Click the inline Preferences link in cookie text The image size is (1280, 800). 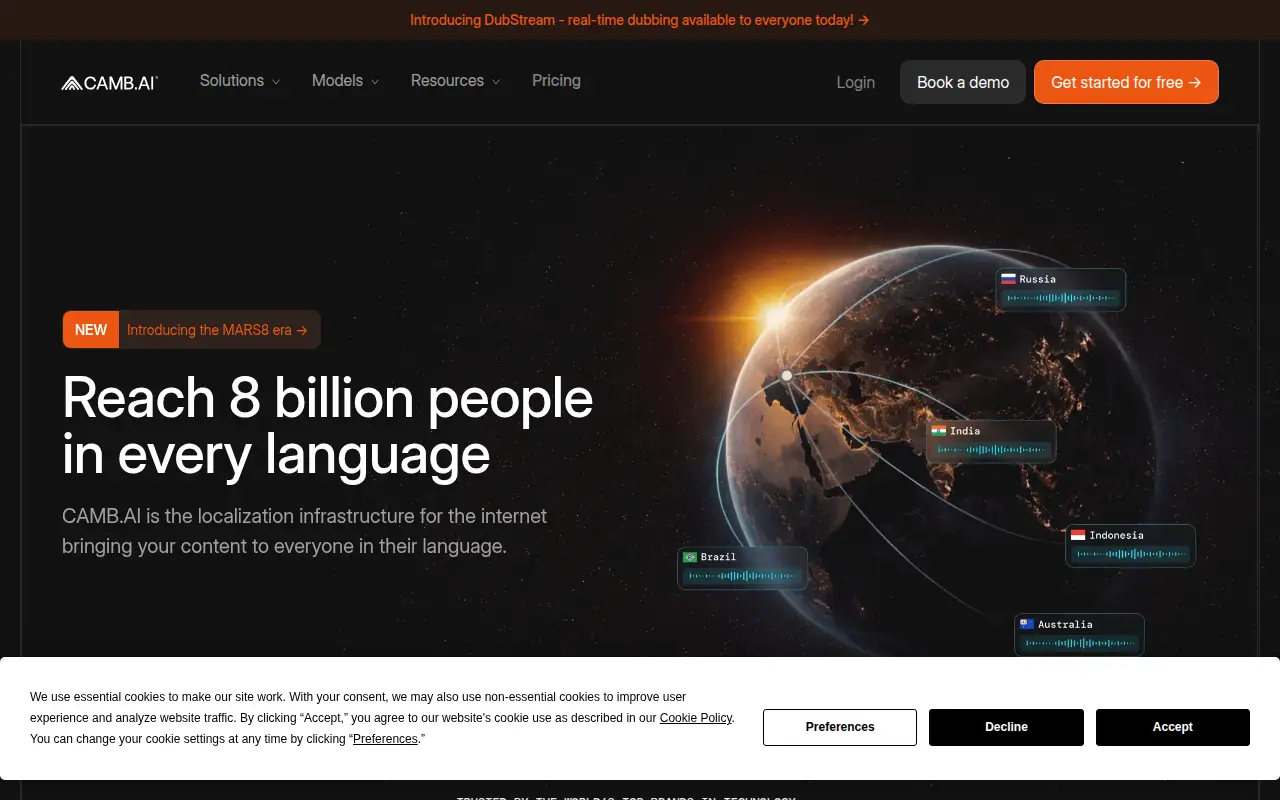385,739
